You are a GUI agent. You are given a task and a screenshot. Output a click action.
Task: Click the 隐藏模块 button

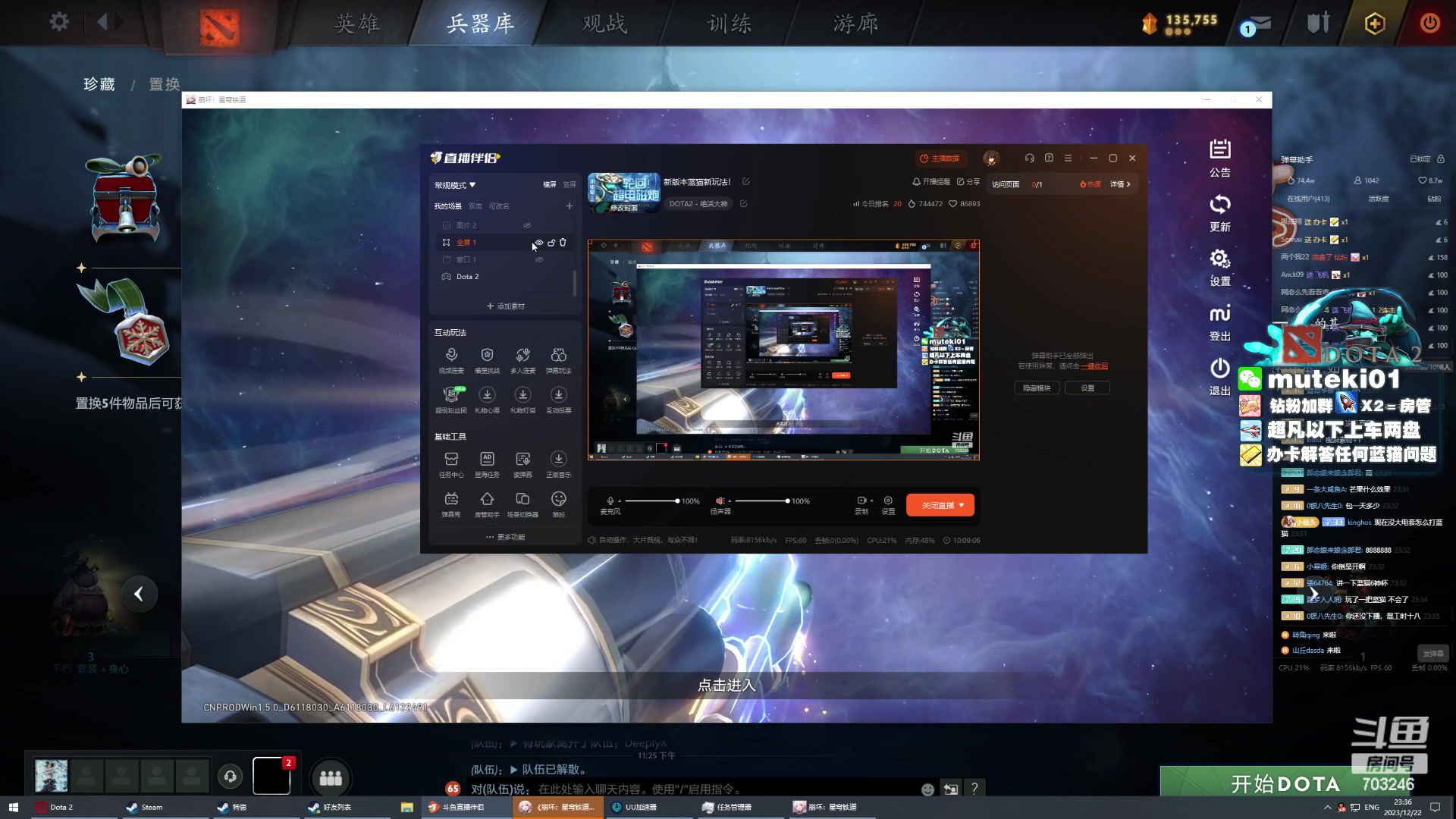(1037, 388)
